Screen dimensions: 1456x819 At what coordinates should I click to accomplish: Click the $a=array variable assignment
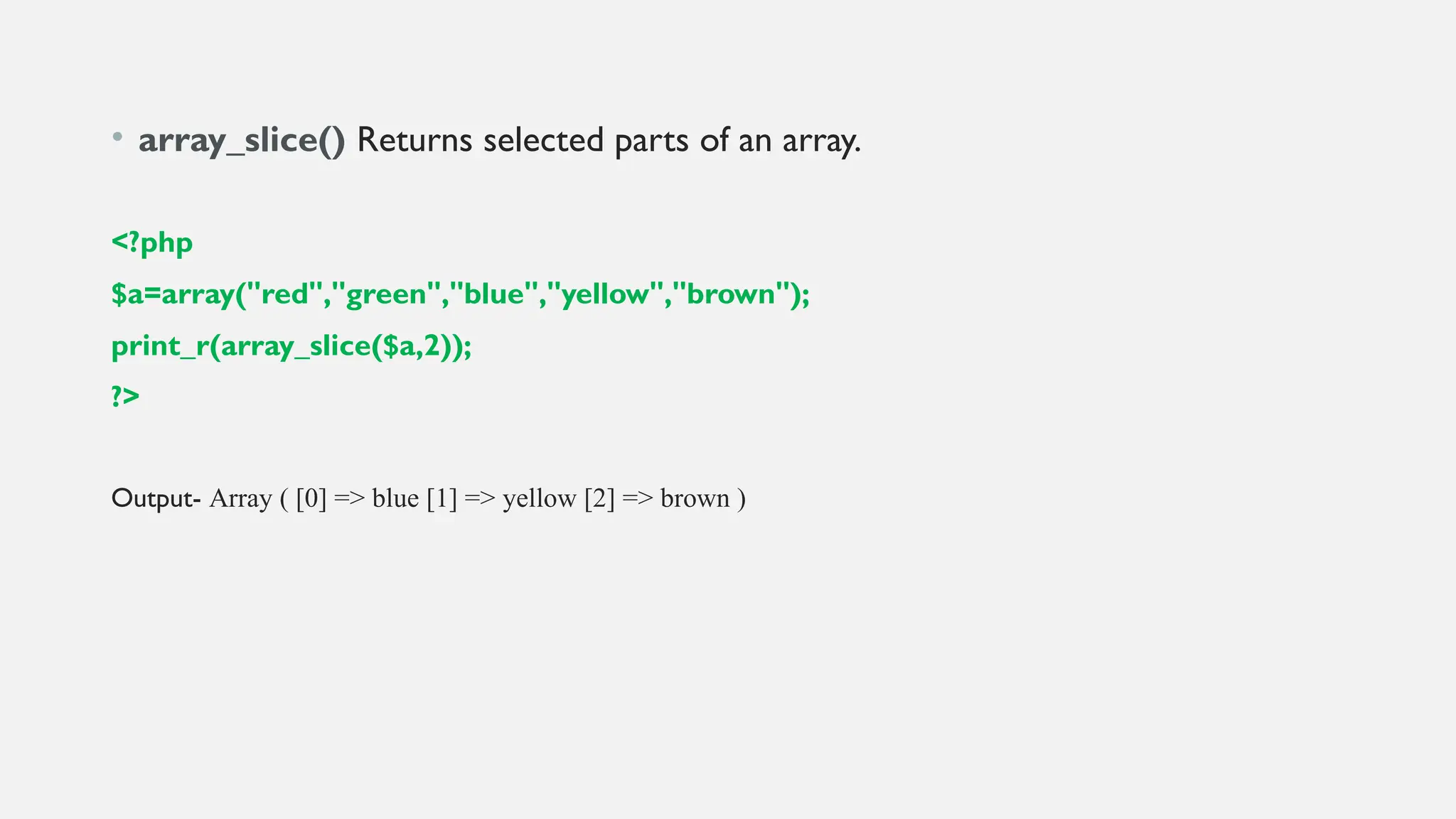tap(173, 295)
